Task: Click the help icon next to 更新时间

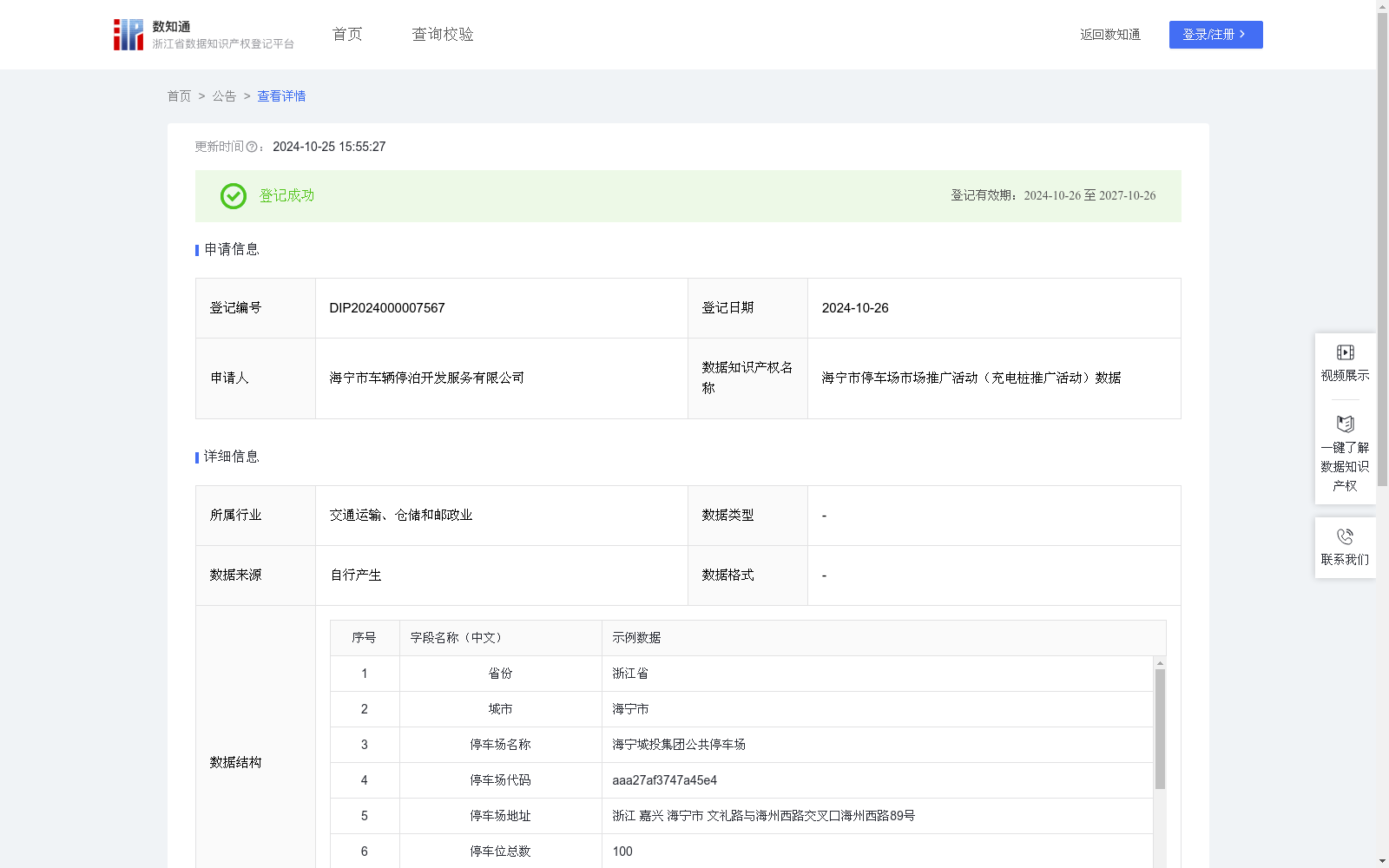Action: pyautogui.click(x=252, y=148)
